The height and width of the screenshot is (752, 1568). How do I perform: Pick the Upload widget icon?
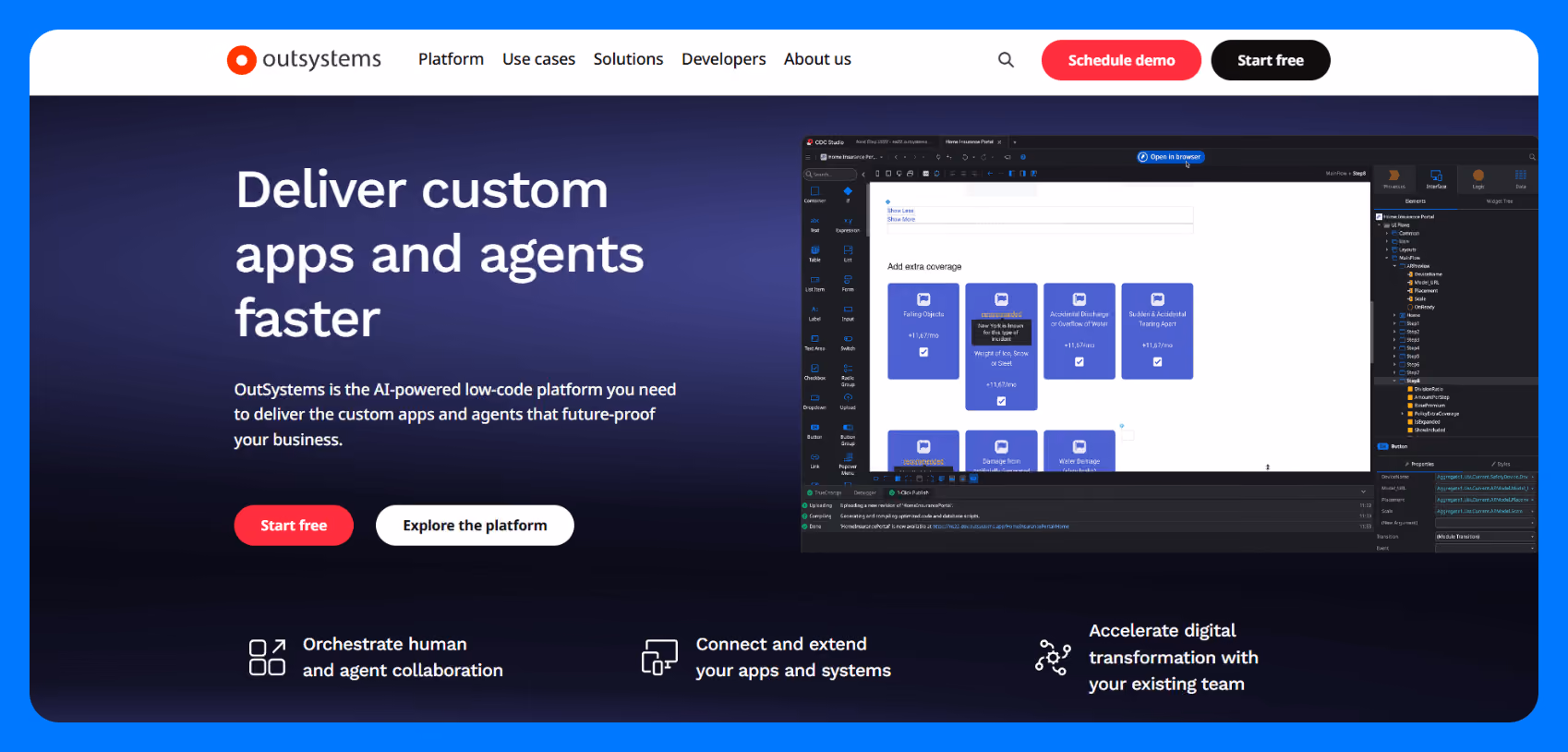848,398
